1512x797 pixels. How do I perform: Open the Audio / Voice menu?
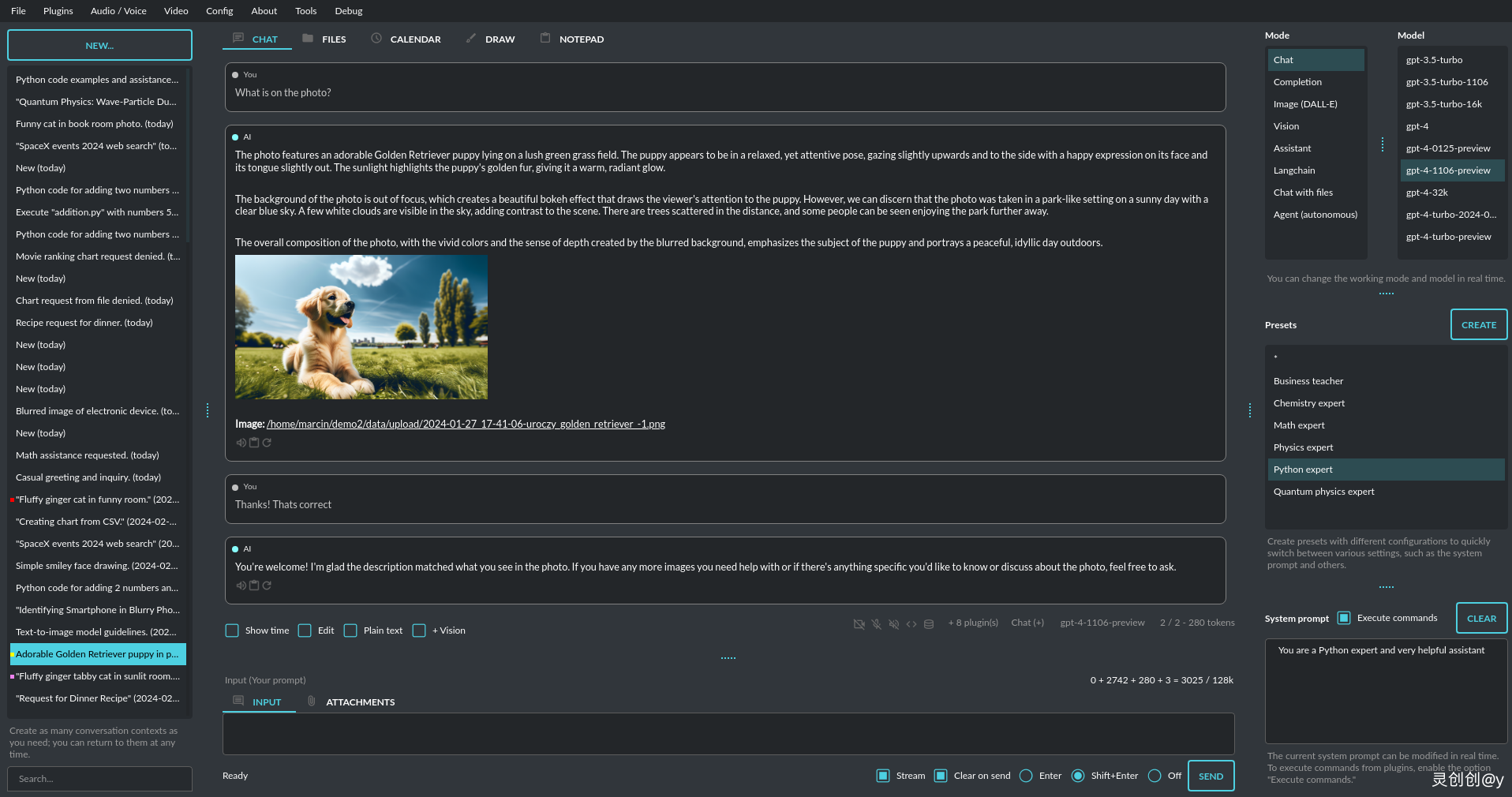click(x=118, y=11)
